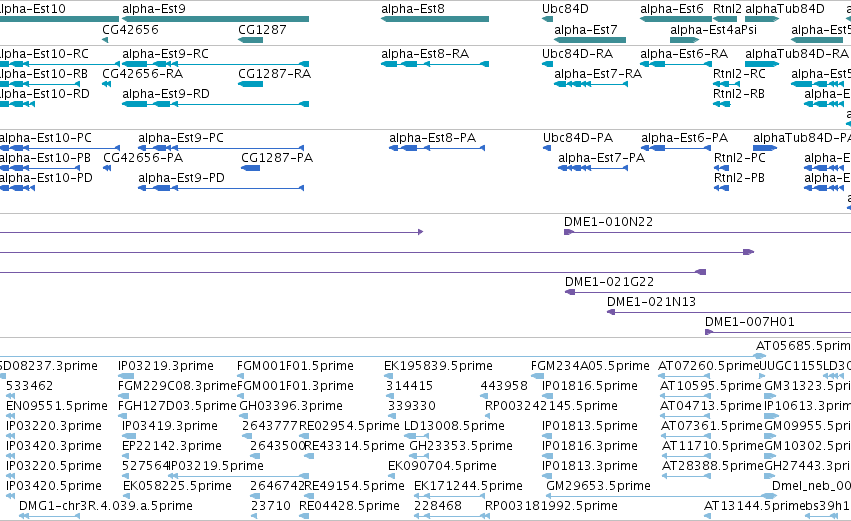Open the EP22142.3prime EST label

(x=172, y=446)
